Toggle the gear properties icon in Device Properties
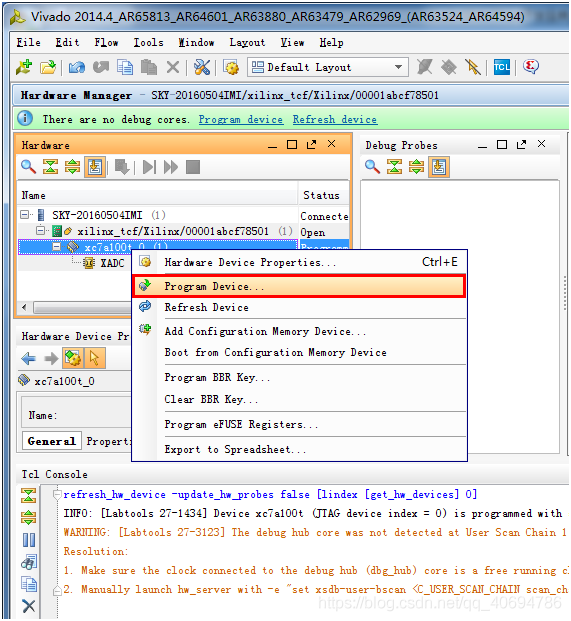 (x=72, y=358)
